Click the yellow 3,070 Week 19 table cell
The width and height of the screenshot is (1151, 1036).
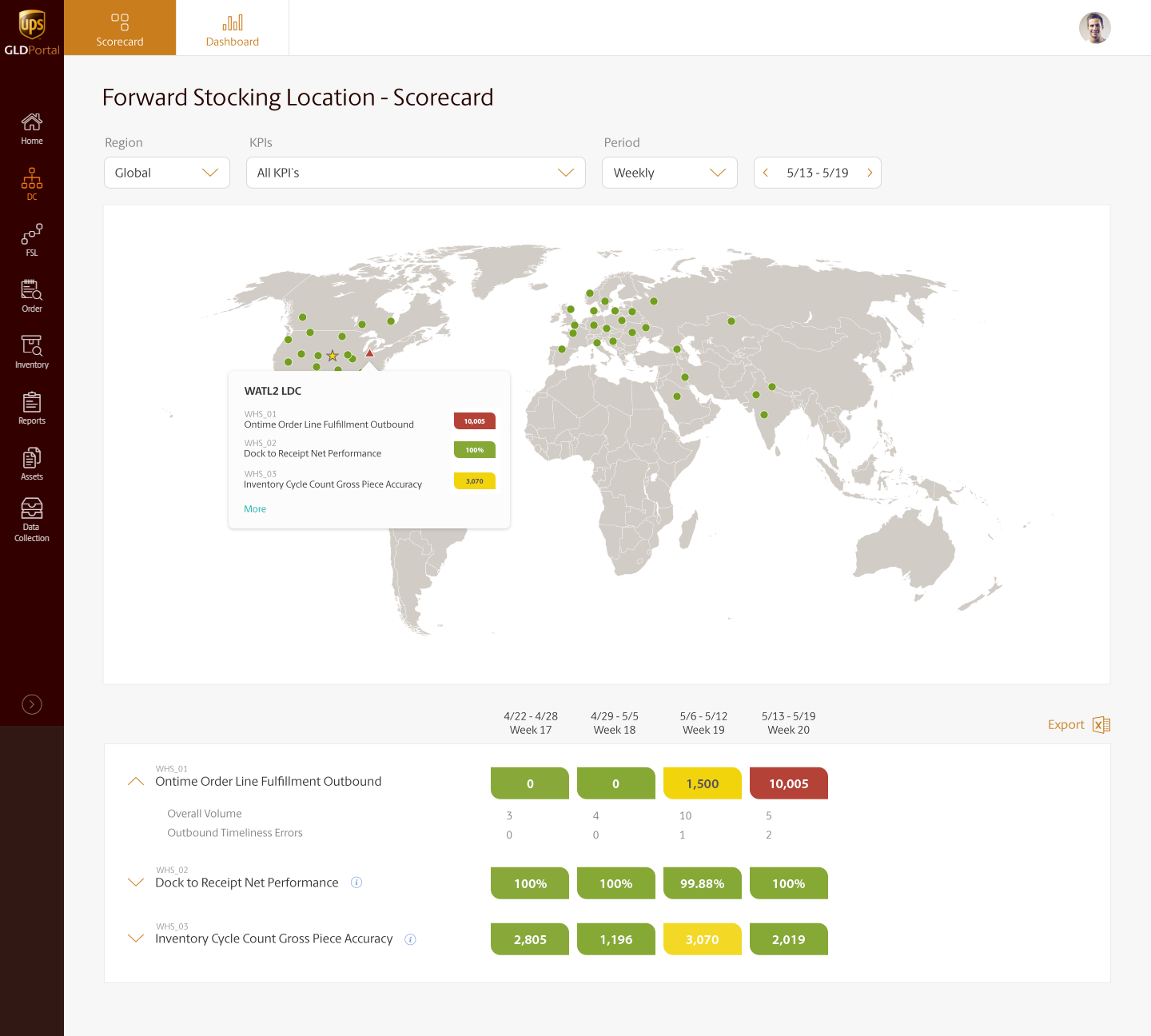click(x=703, y=939)
